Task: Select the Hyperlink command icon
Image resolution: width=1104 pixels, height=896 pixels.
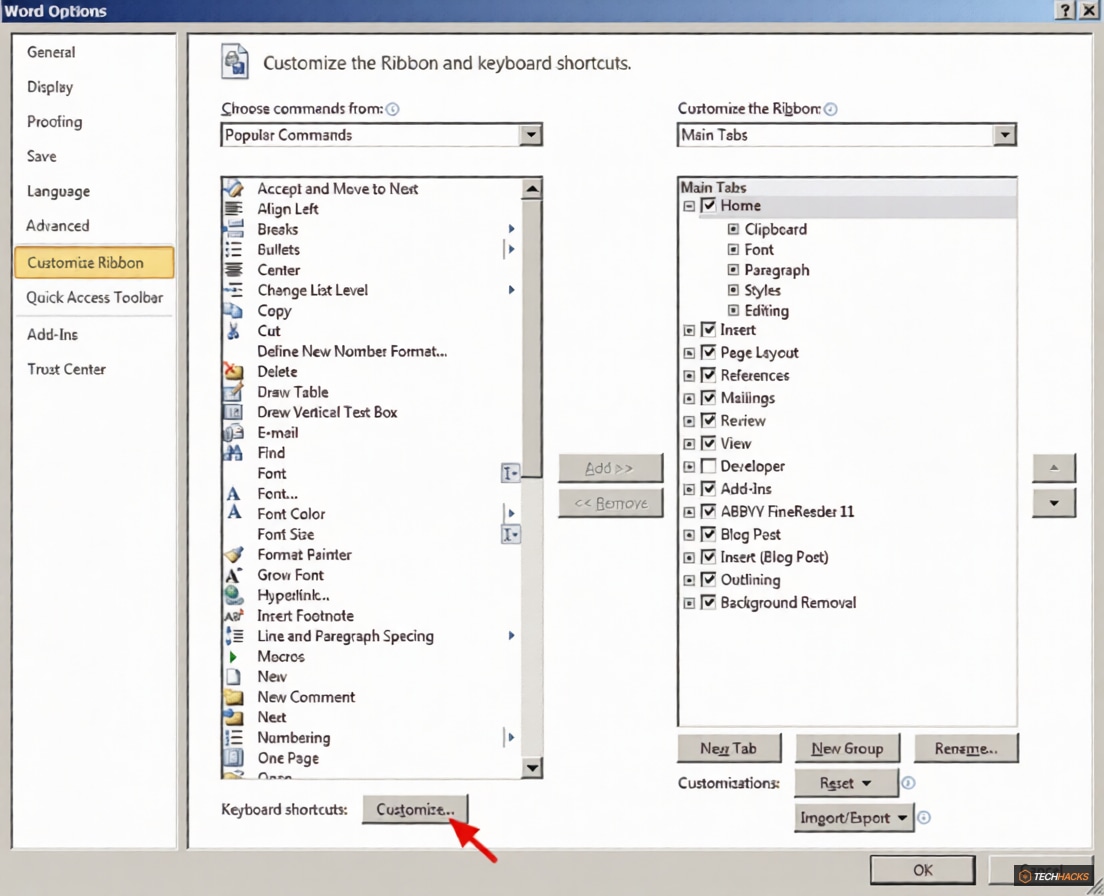Action: coord(235,595)
